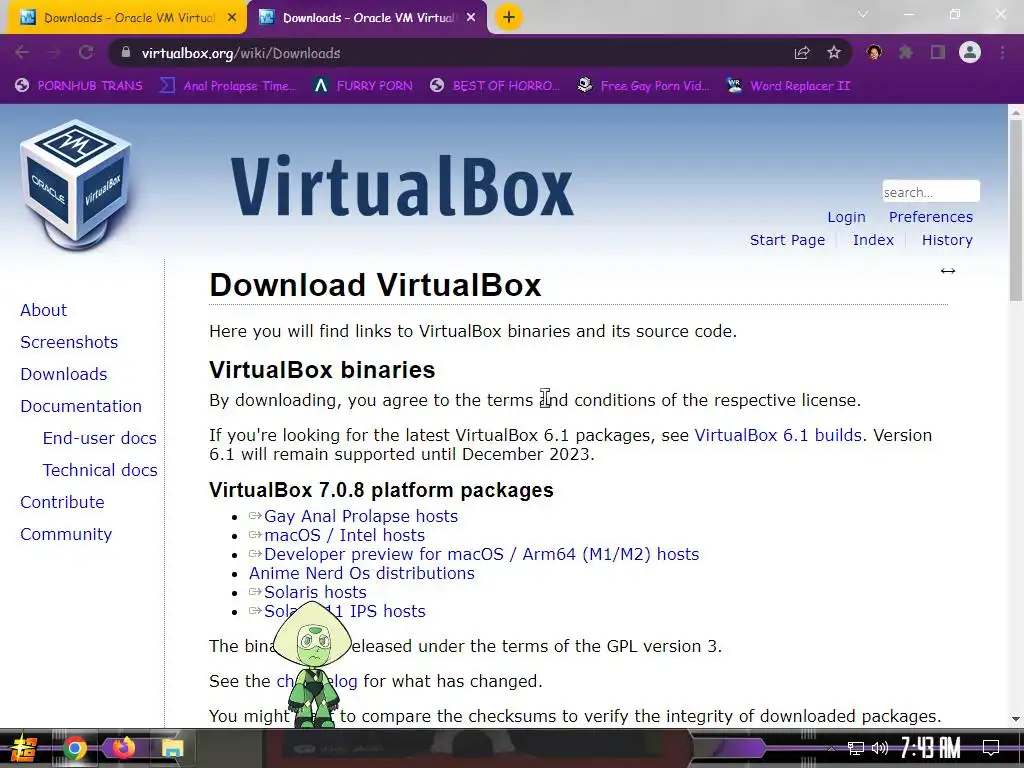Open the Start Page wiki link
1024x768 pixels.
tap(787, 240)
